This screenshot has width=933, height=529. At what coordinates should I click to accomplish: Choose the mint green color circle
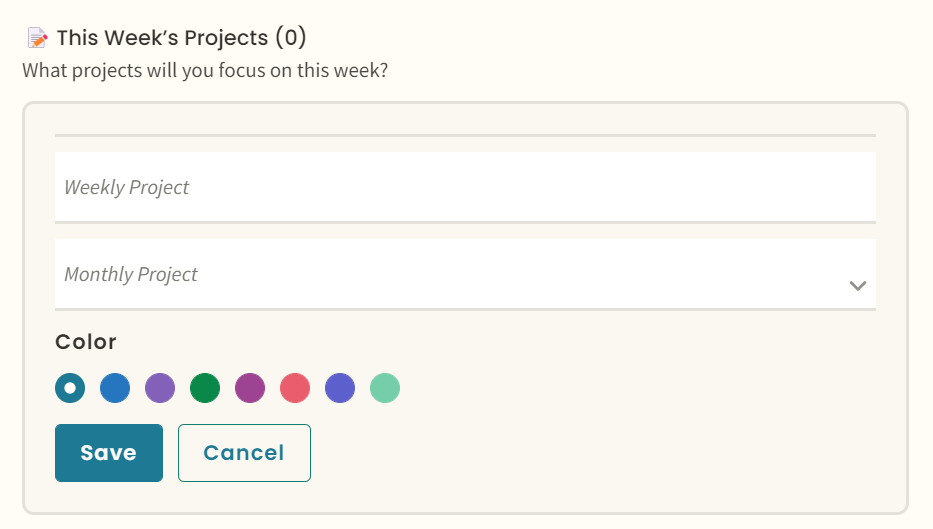click(385, 388)
